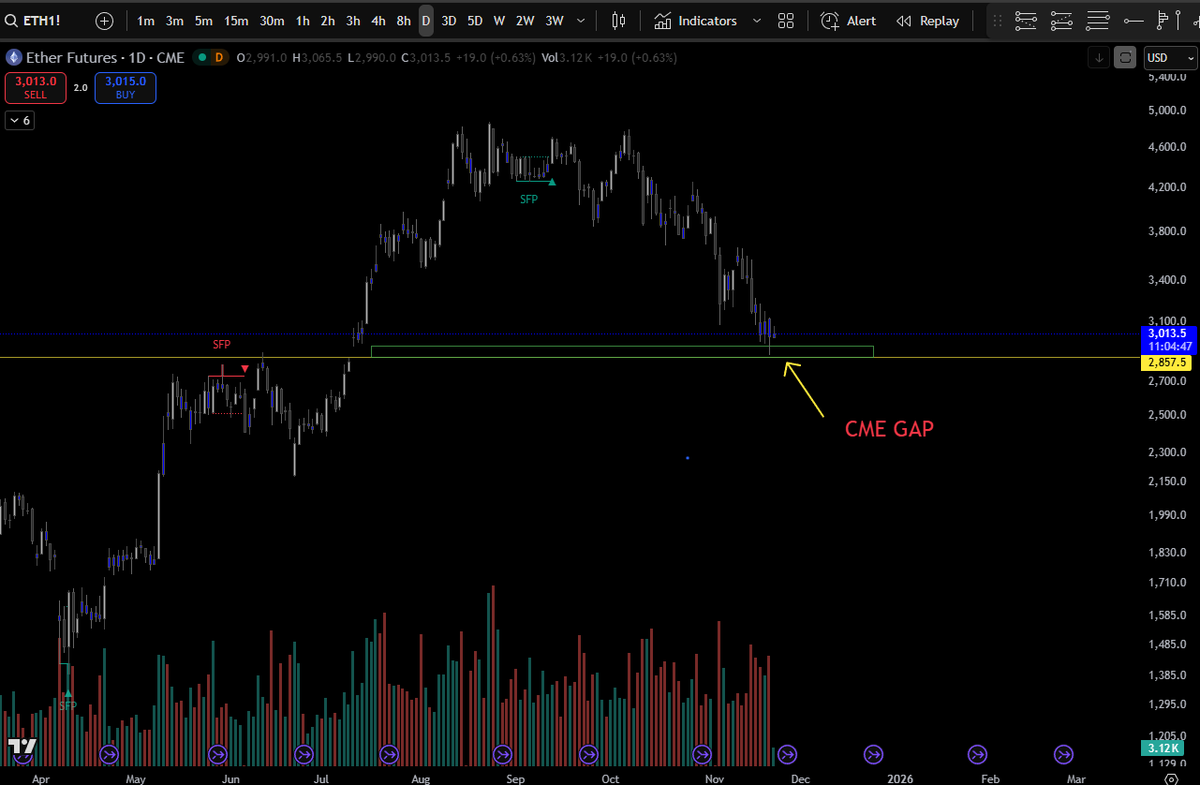Expand the collapsed indicators legend showing 6
The image size is (1200, 785).
(20, 120)
